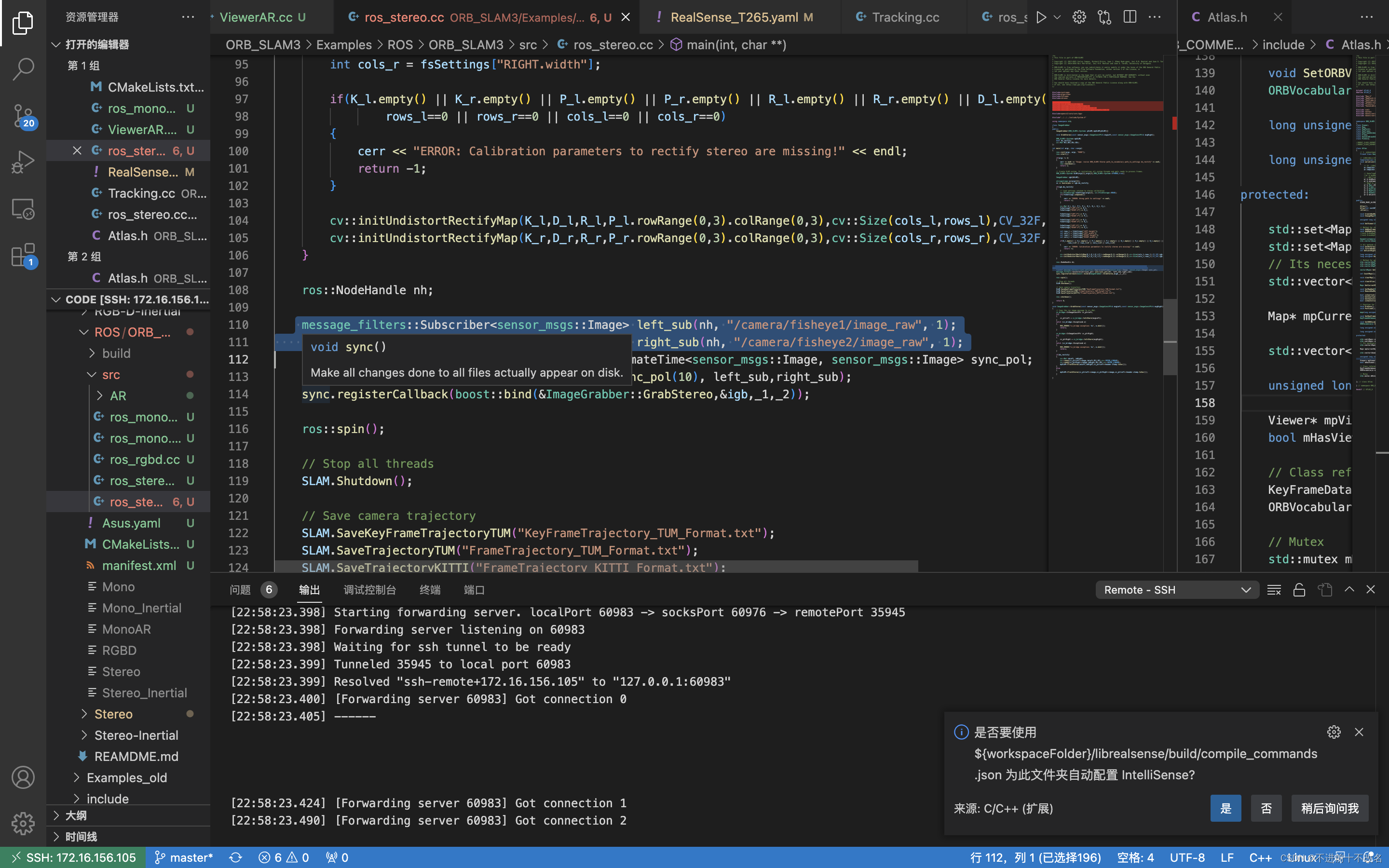Open the Search view icon

tap(23, 69)
